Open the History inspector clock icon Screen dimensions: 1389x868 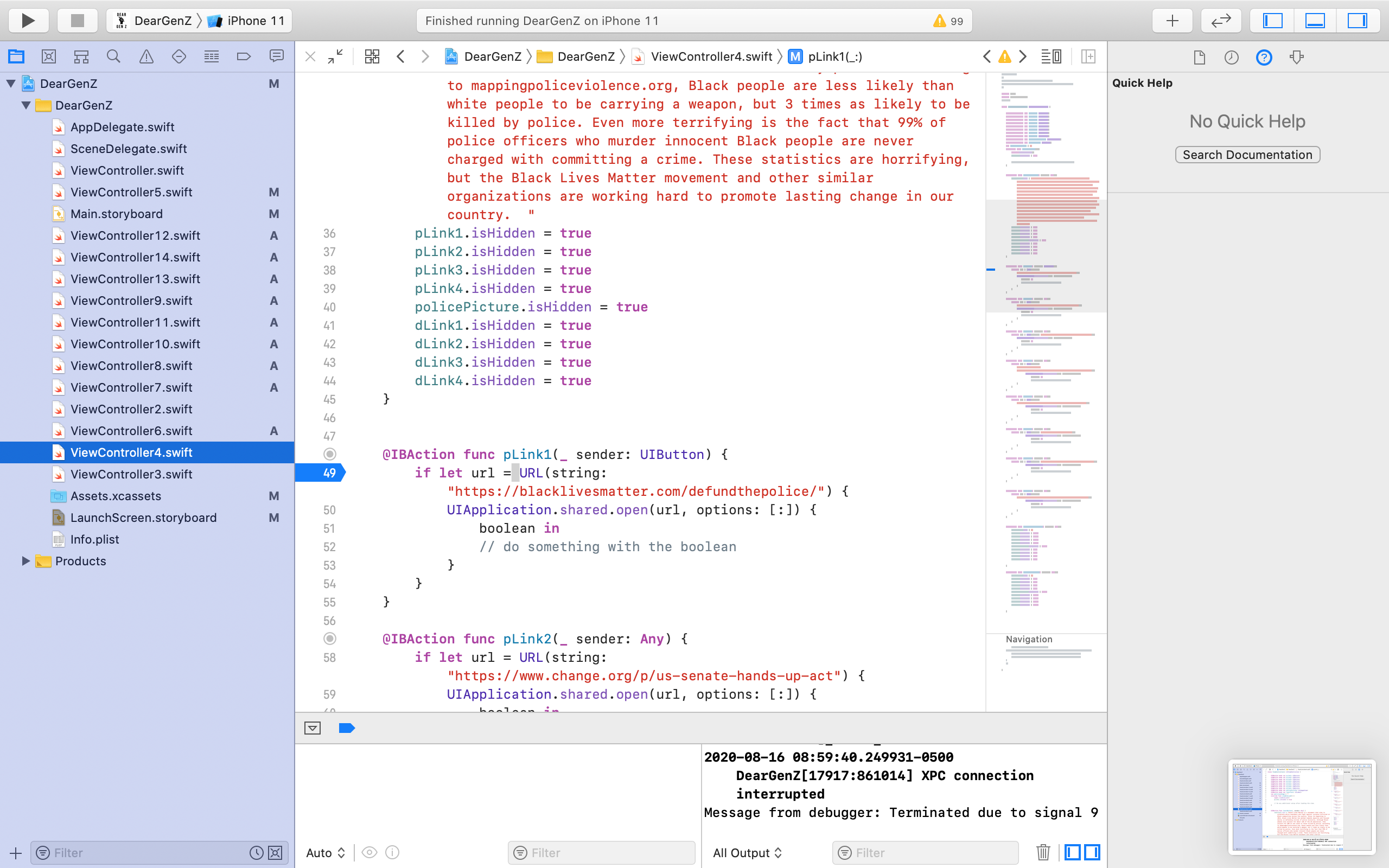coord(1231,57)
